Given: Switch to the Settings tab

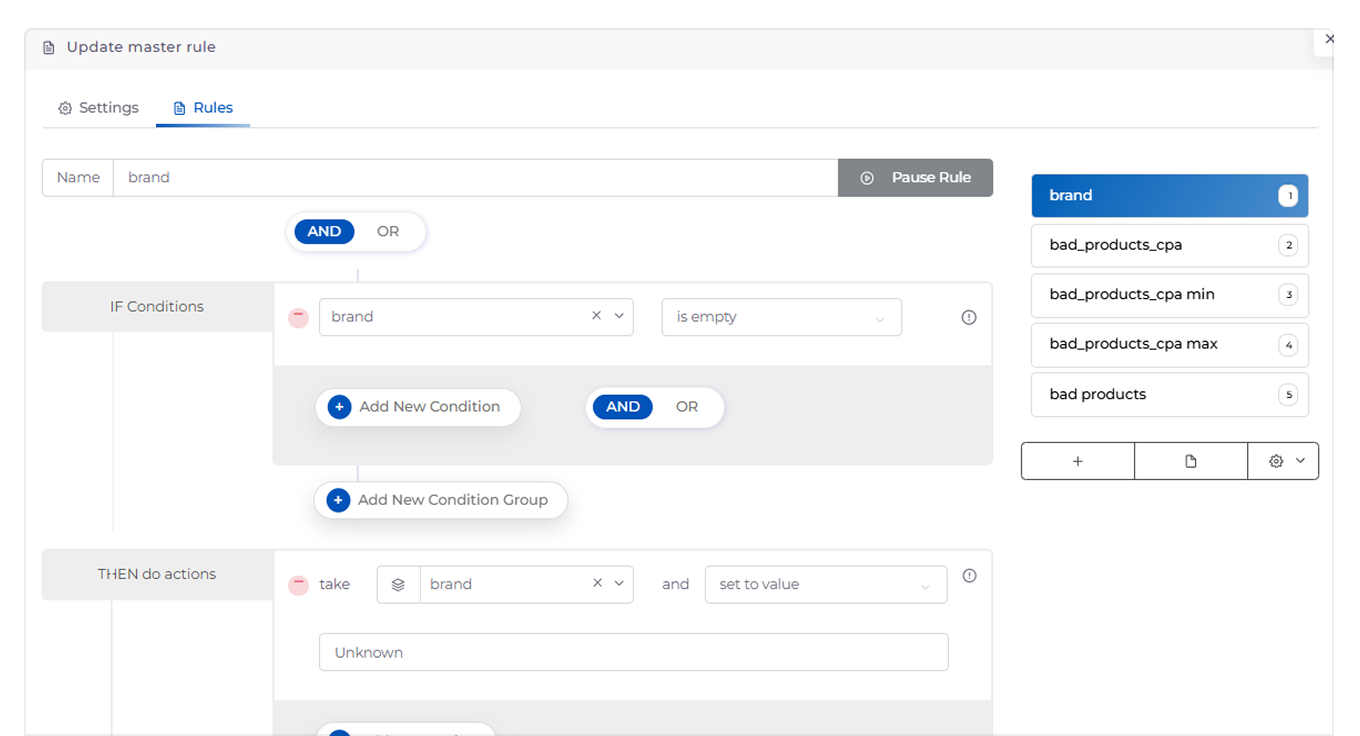Looking at the screenshot, I should pyautogui.click(x=98, y=108).
